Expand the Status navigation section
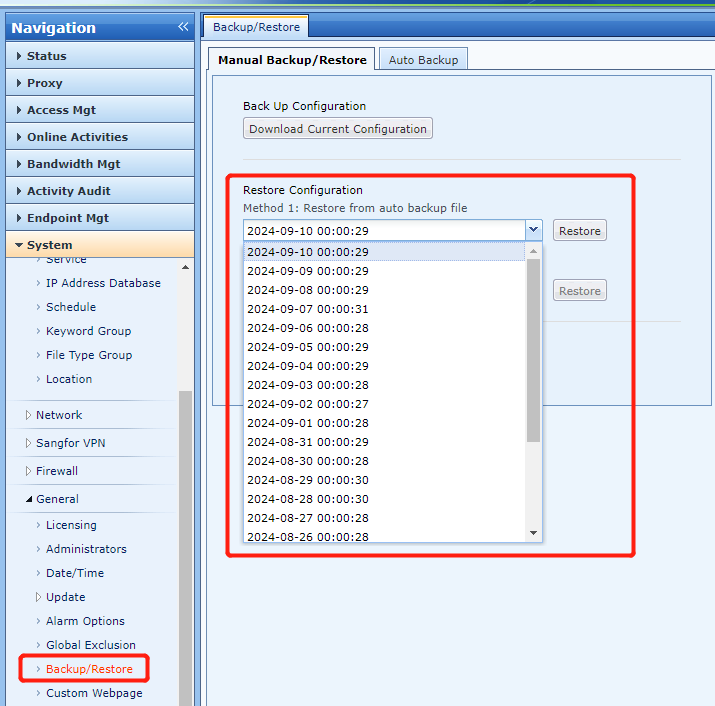 [x=100, y=56]
